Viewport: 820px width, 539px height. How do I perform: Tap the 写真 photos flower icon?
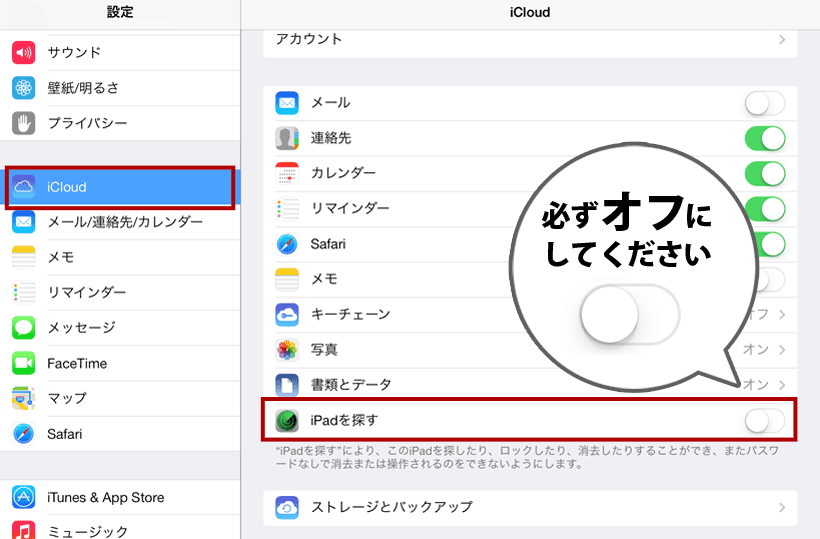point(287,350)
